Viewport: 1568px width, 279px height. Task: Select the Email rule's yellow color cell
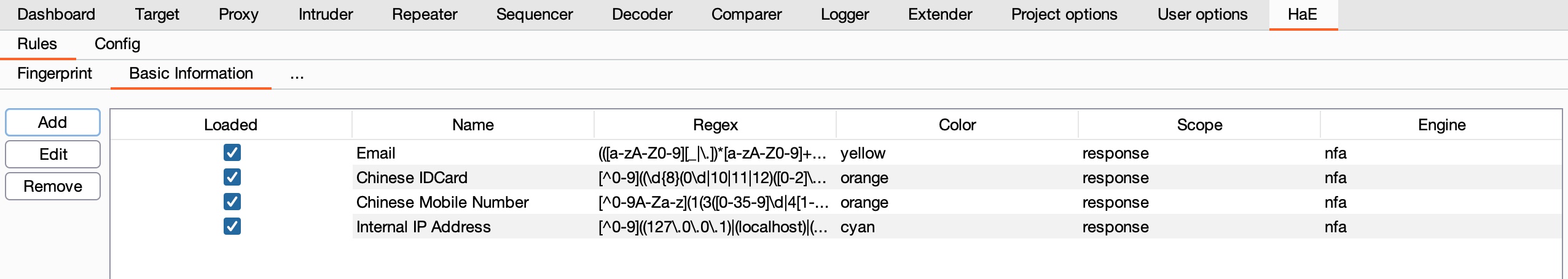[863, 153]
